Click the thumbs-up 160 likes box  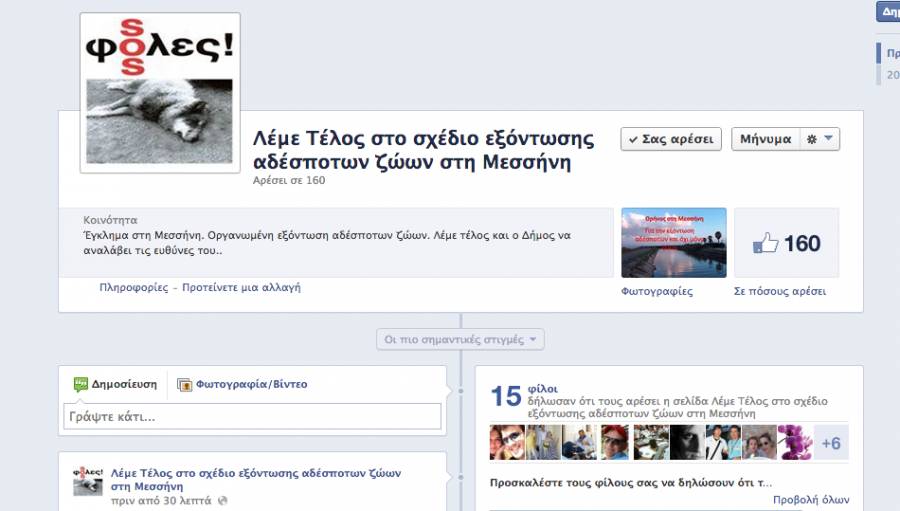(x=786, y=243)
